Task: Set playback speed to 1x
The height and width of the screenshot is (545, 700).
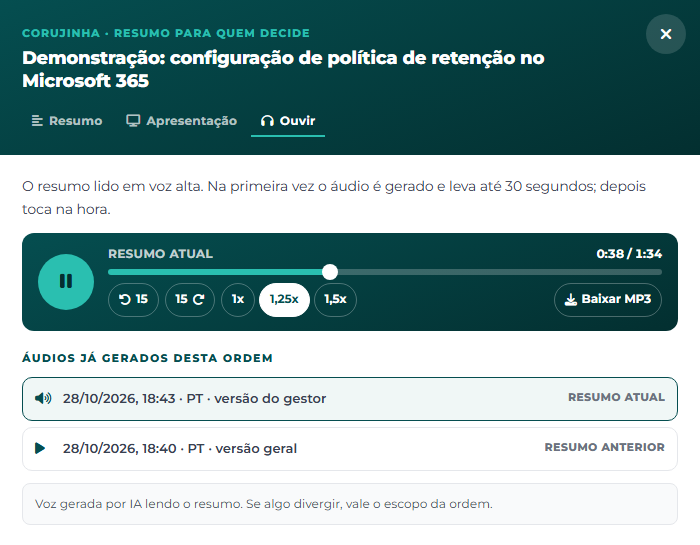Action: (x=238, y=300)
